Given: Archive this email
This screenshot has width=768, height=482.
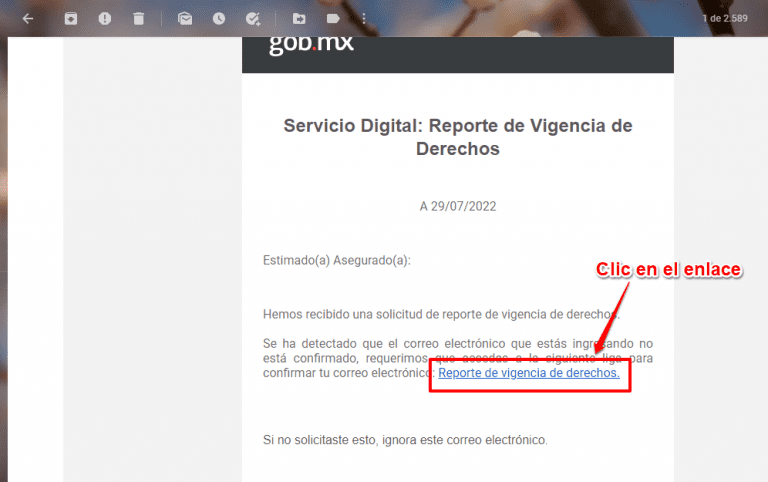Looking at the screenshot, I should pyautogui.click(x=71, y=19).
